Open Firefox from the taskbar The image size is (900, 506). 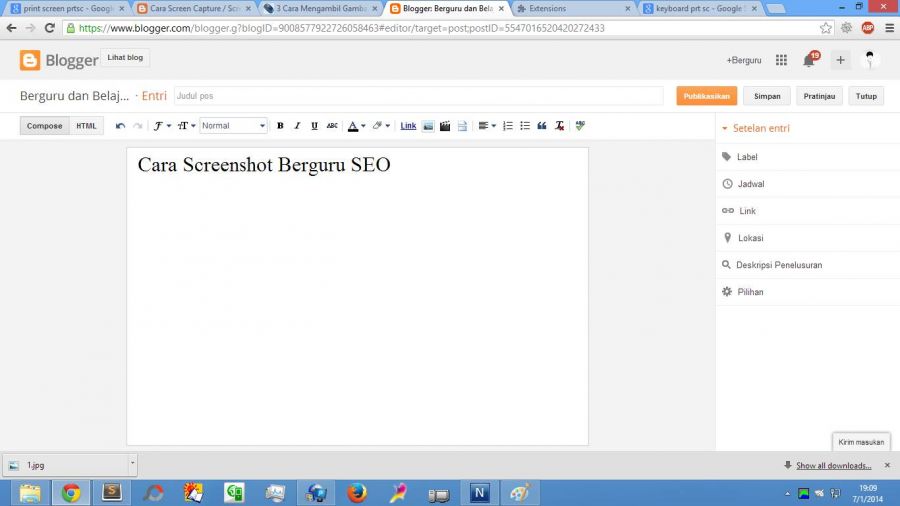click(x=356, y=493)
